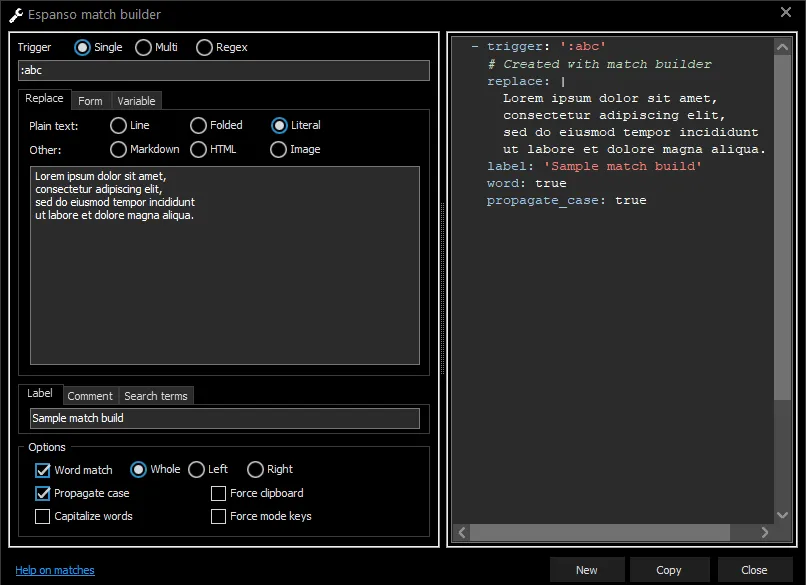Screen dimensions: 806x585
Task: Open the Help on matches link
Action: click(55, 570)
